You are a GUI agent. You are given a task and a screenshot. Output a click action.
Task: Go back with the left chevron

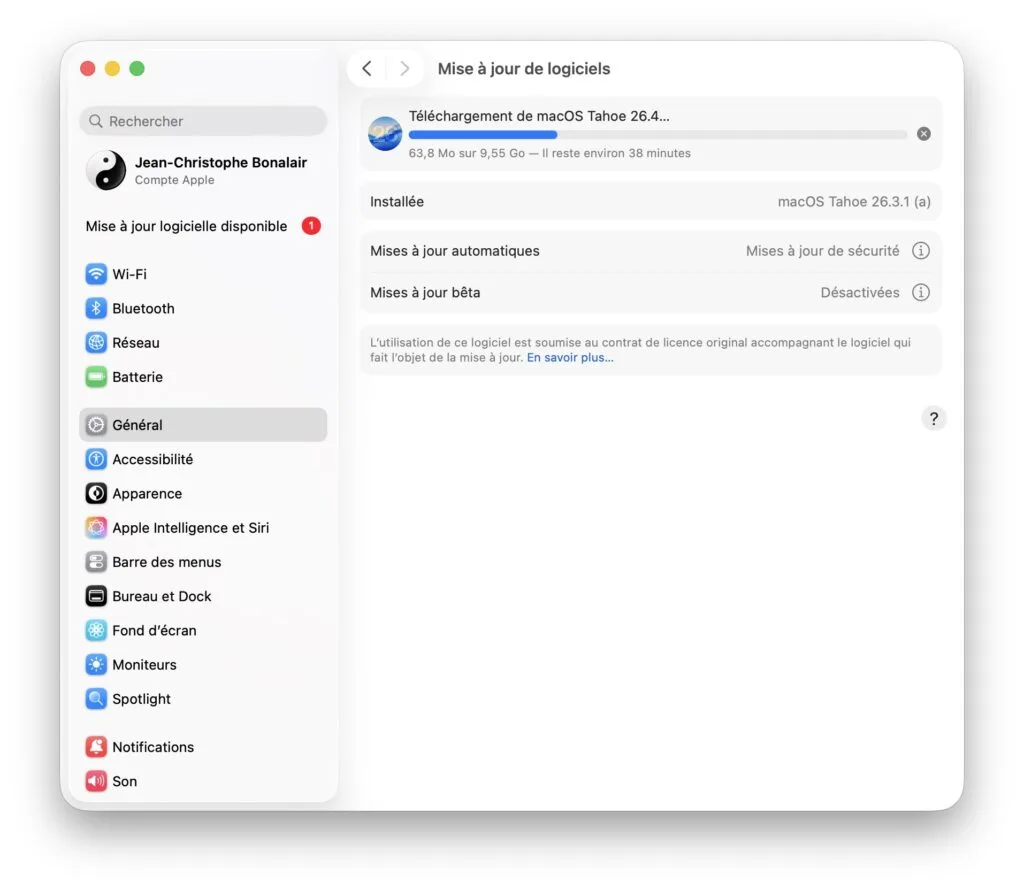click(367, 69)
